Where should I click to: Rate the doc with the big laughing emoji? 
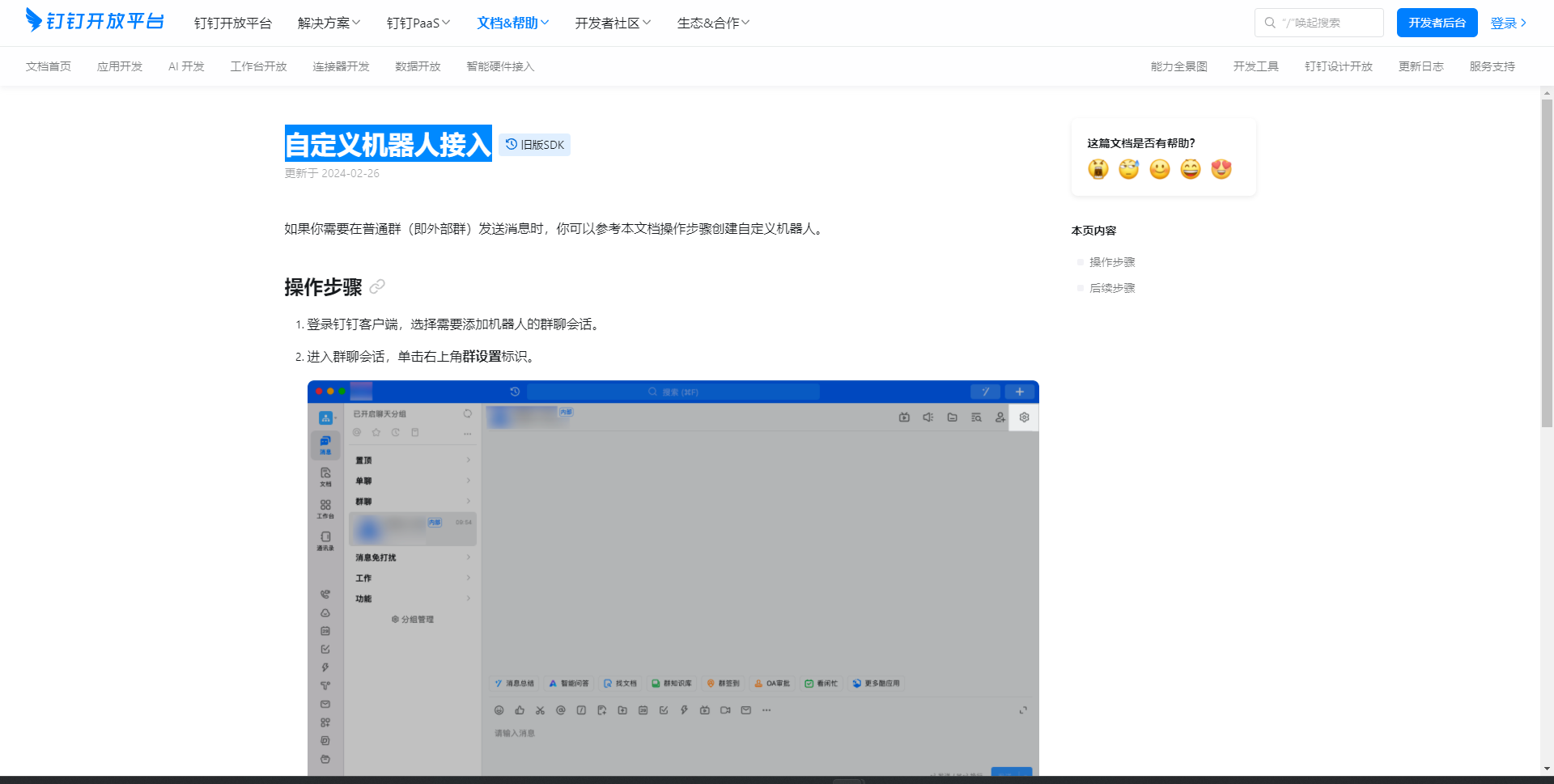pyautogui.click(x=1191, y=168)
